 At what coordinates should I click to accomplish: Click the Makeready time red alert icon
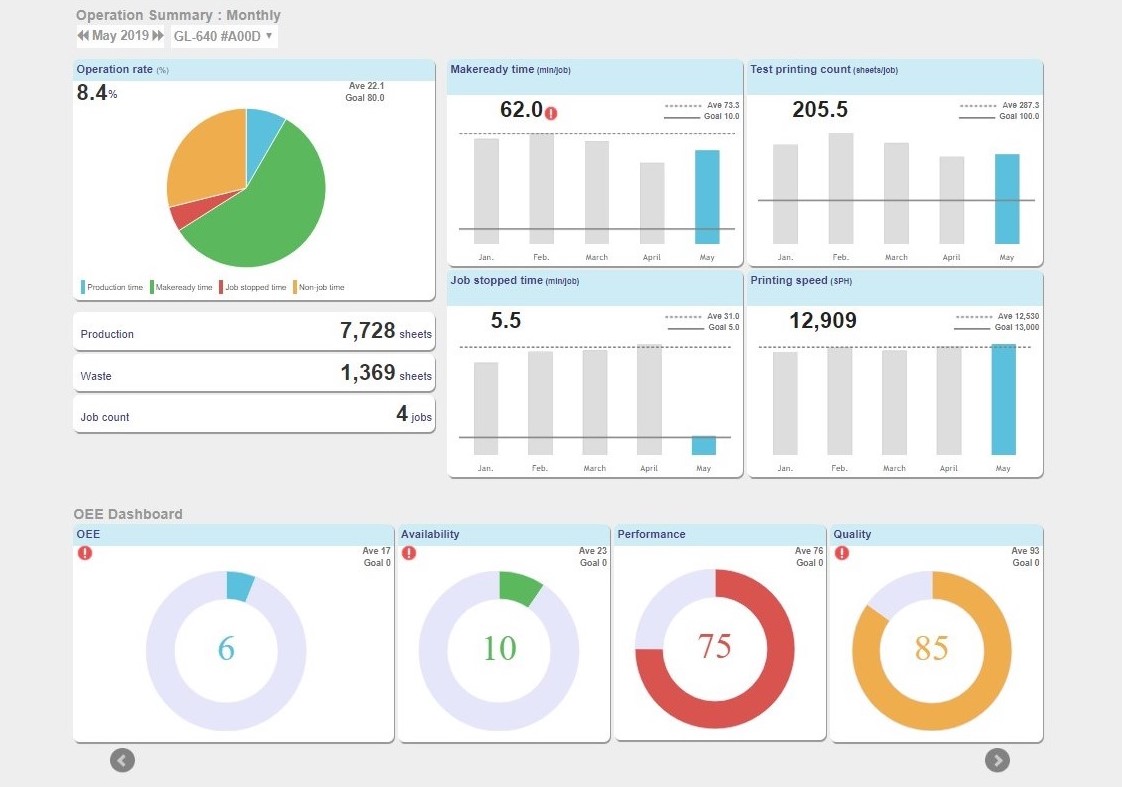pyautogui.click(x=551, y=113)
